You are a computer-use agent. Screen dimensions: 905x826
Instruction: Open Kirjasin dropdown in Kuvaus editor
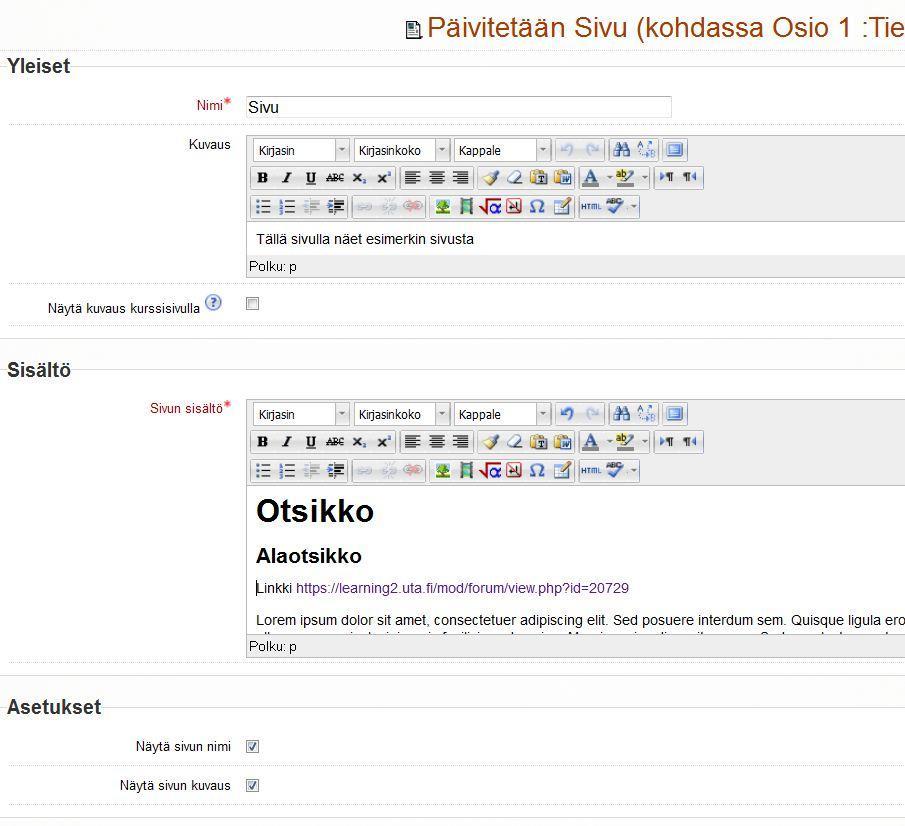coord(301,150)
